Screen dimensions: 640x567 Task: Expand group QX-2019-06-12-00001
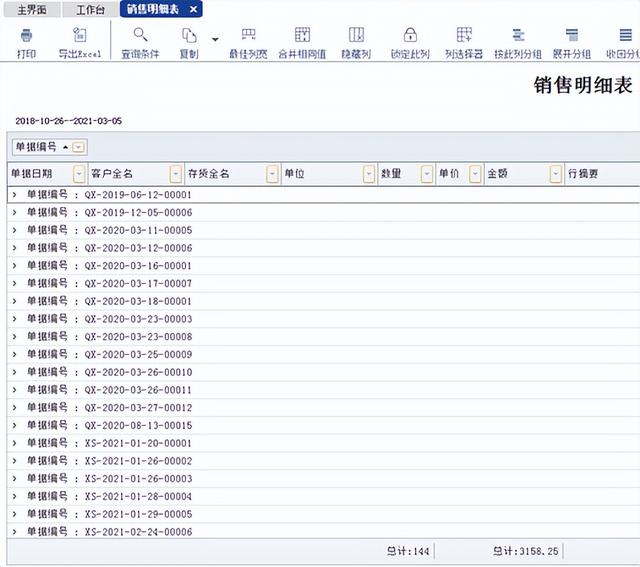[x=14, y=195]
